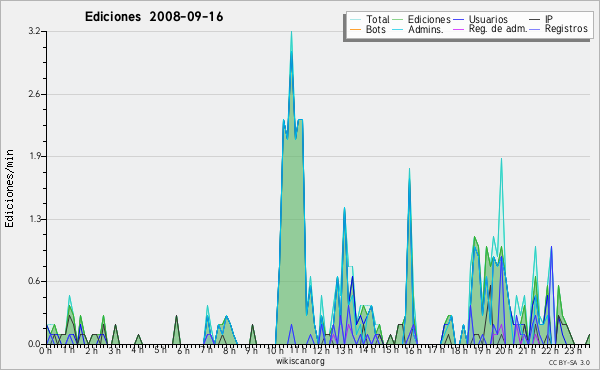Click the '8 h' x-axis label
Screen dimensions: 600x370
229,351
